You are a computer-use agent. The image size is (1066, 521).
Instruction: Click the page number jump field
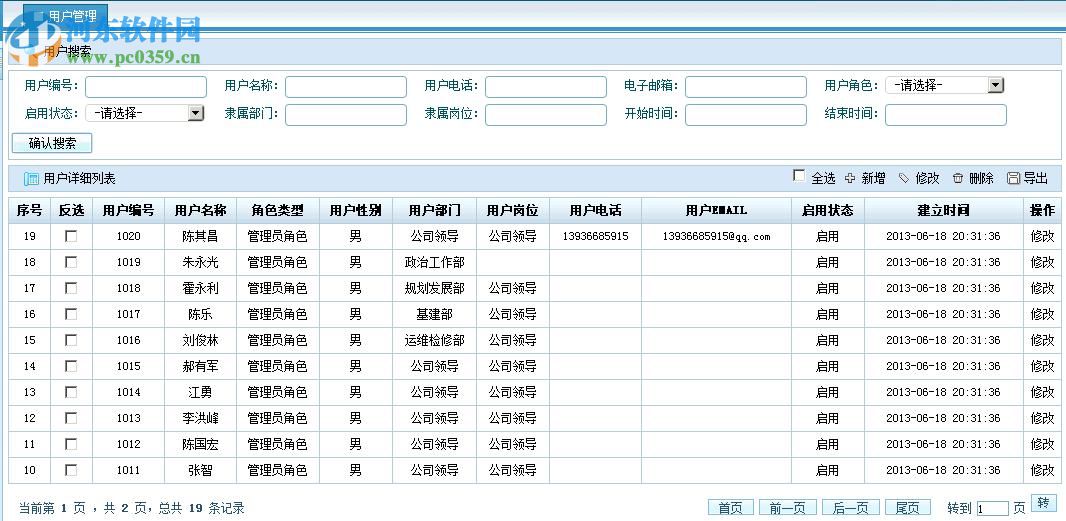click(993, 508)
